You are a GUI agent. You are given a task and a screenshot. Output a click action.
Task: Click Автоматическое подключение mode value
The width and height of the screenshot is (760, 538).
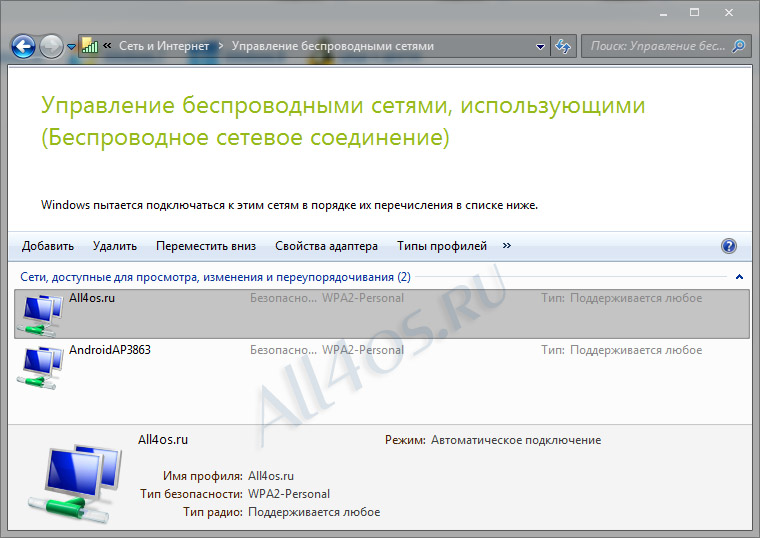click(x=516, y=440)
